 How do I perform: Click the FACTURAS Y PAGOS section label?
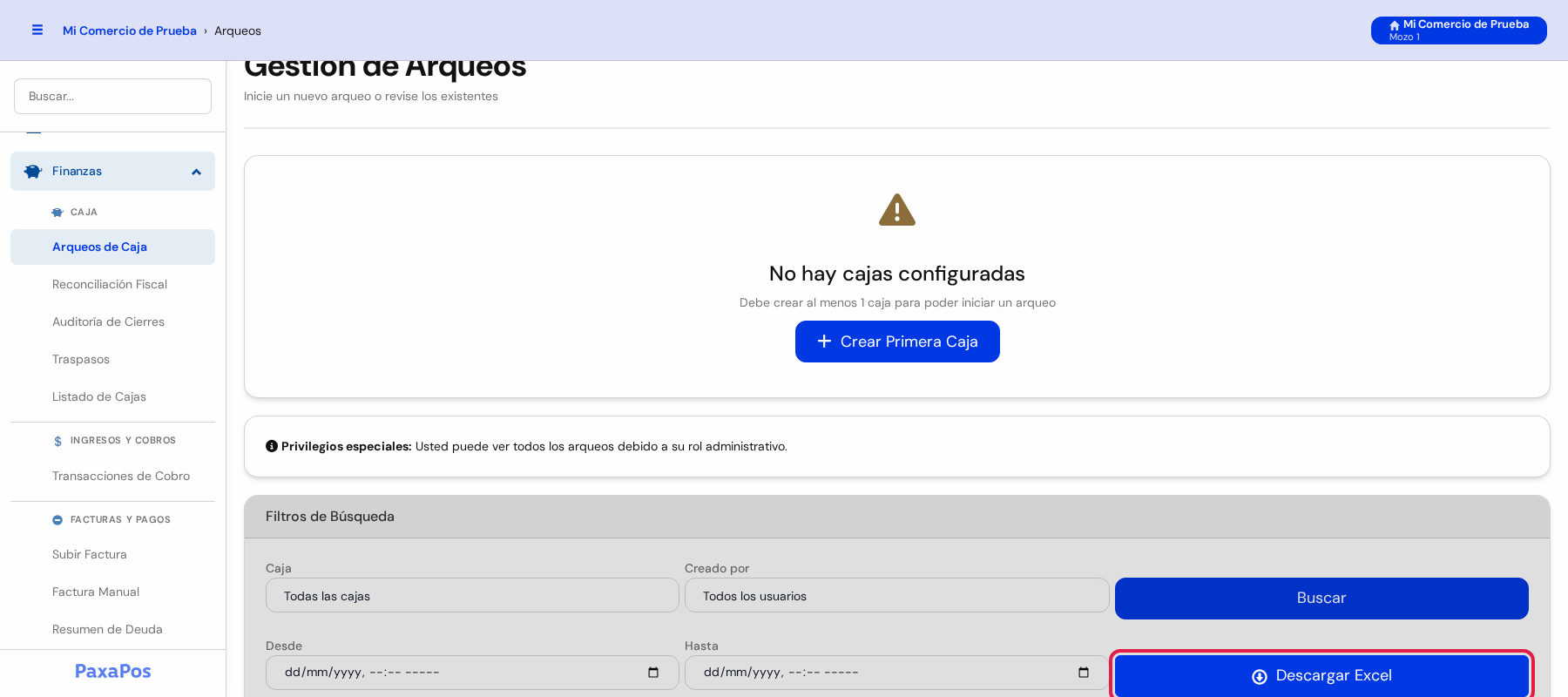tap(120, 520)
